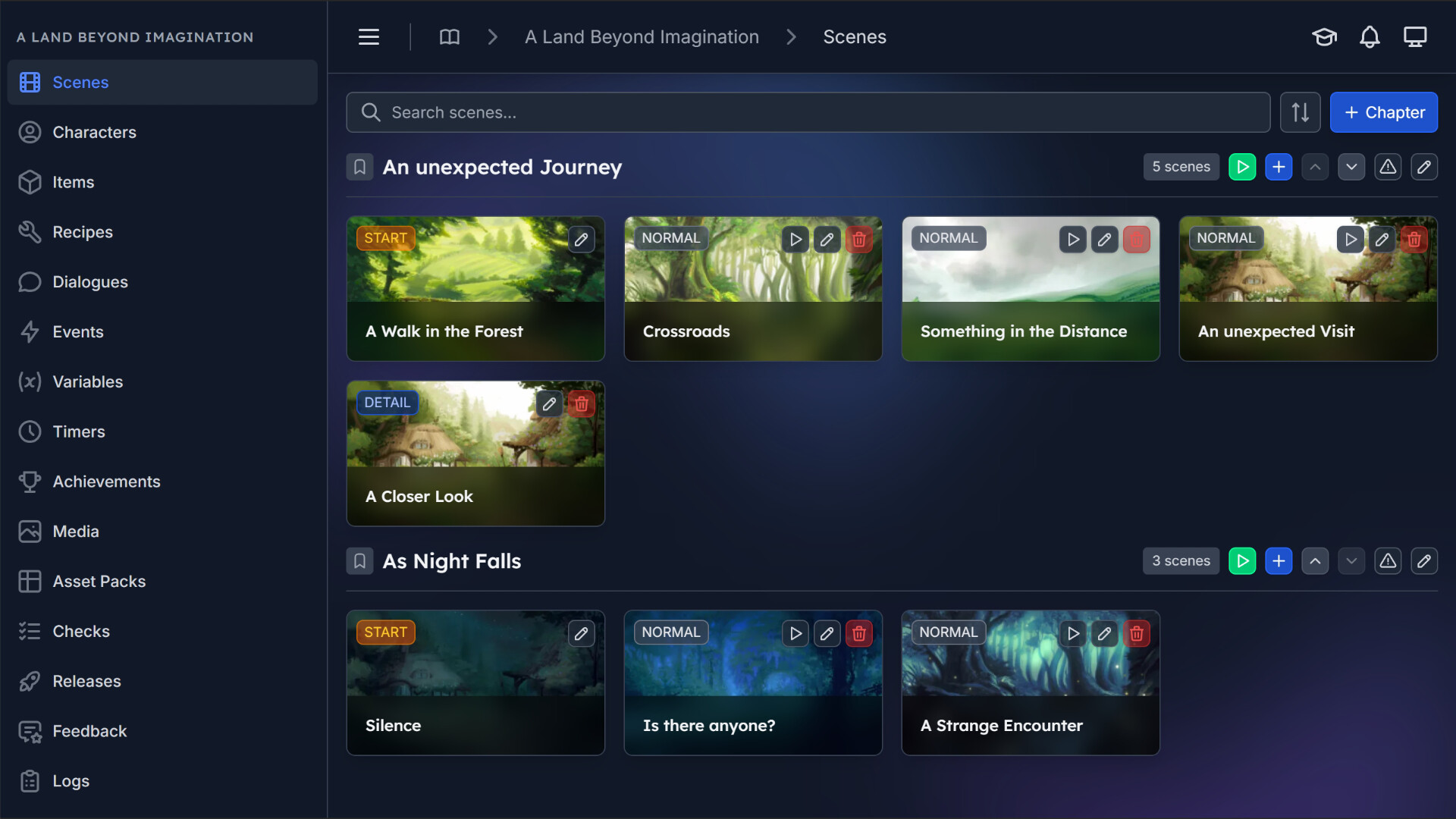The height and width of the screenshot is (819, 1456).
Task: Go to Achievements section
Action: 106,482
